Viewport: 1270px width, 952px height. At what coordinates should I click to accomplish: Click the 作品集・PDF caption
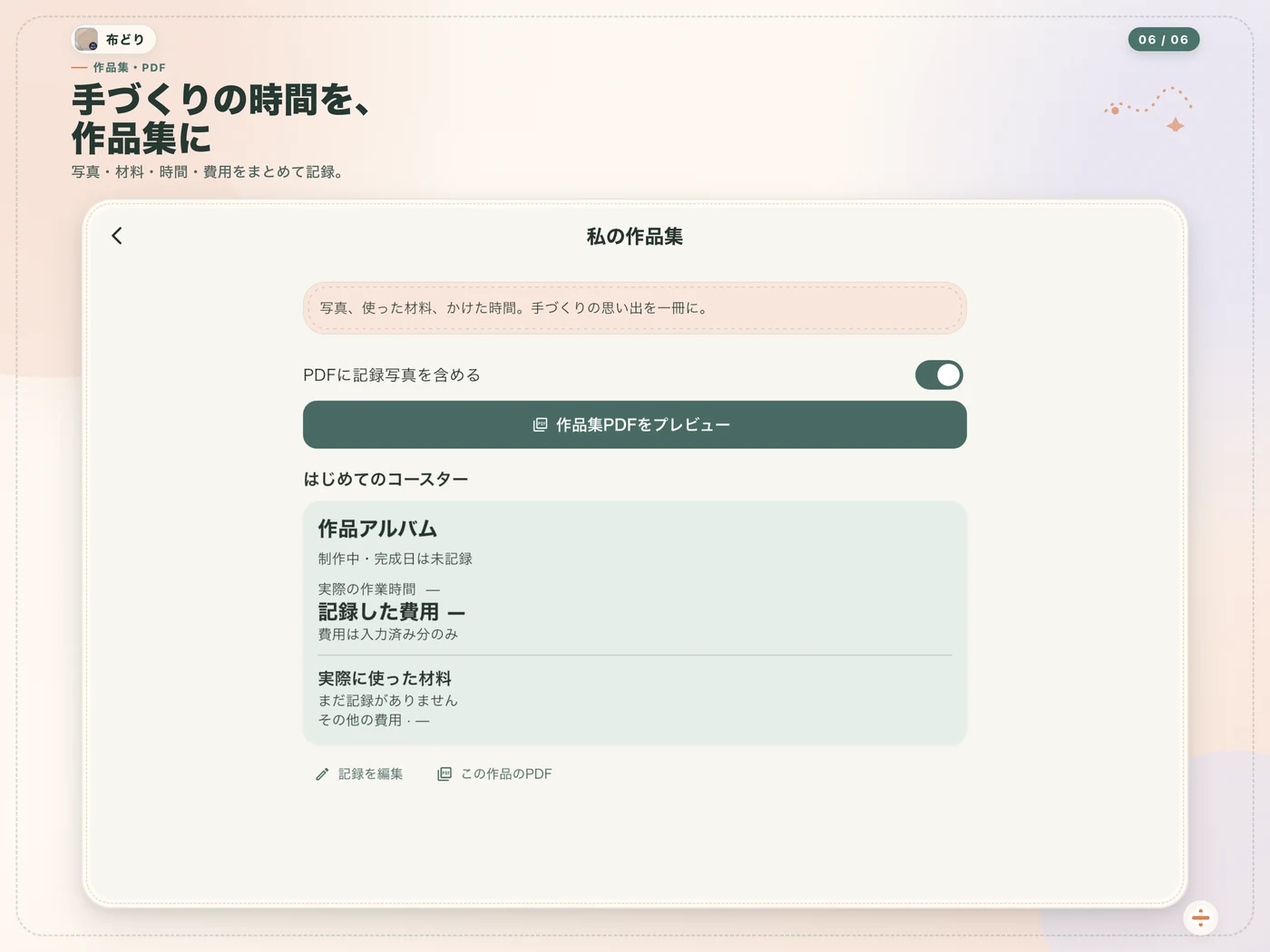pyautogui.click(x=129, y=67)
